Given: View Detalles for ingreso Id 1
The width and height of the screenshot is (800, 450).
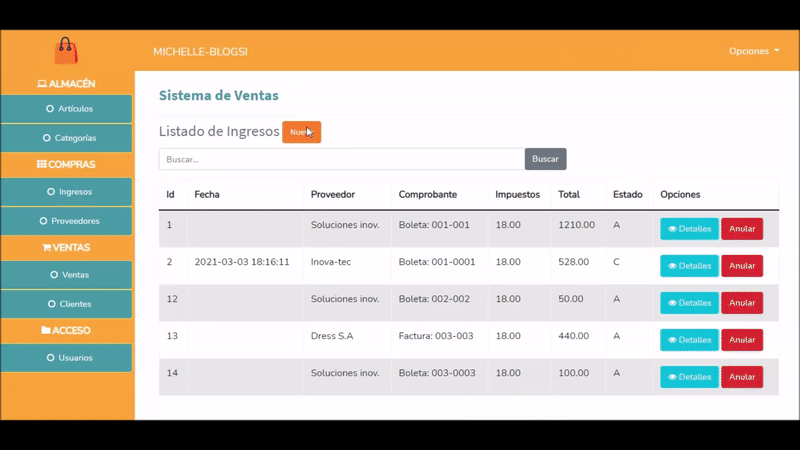Looking at the screenshot, I should click(689, 229).
